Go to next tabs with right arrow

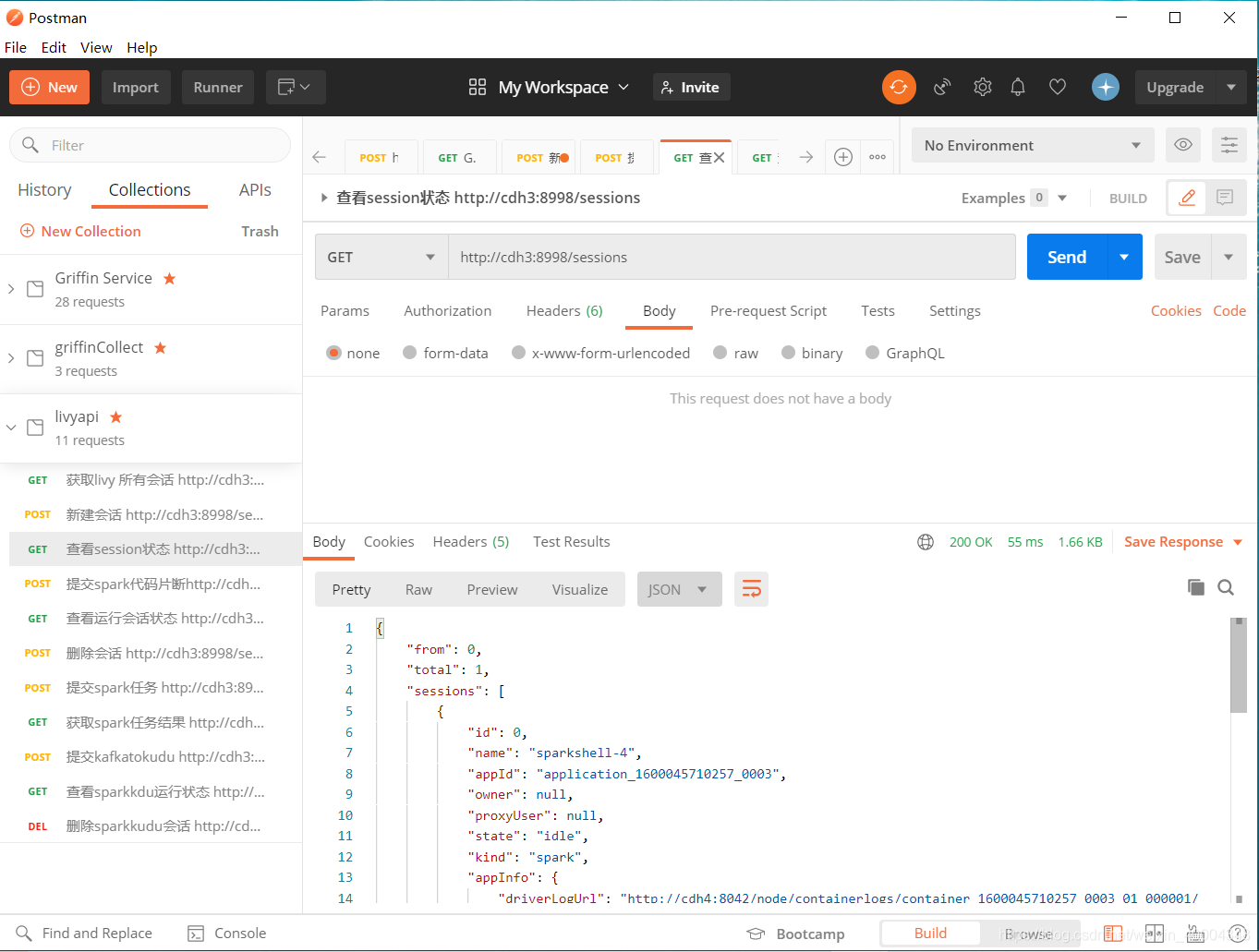[806, 157]
